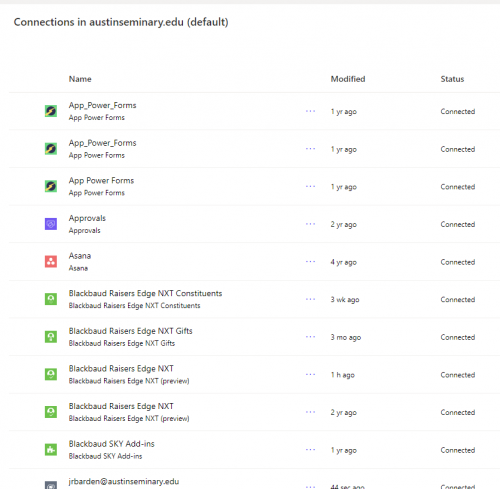Open the ellipsis menu for Asana
The height and width of the screenshot is (489, 500).
coord(310,262)
